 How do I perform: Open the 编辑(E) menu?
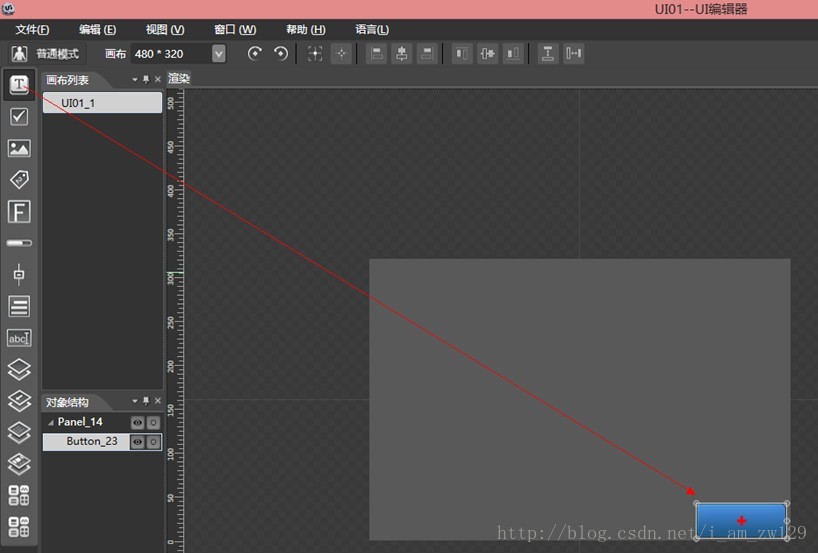(98, 30)
